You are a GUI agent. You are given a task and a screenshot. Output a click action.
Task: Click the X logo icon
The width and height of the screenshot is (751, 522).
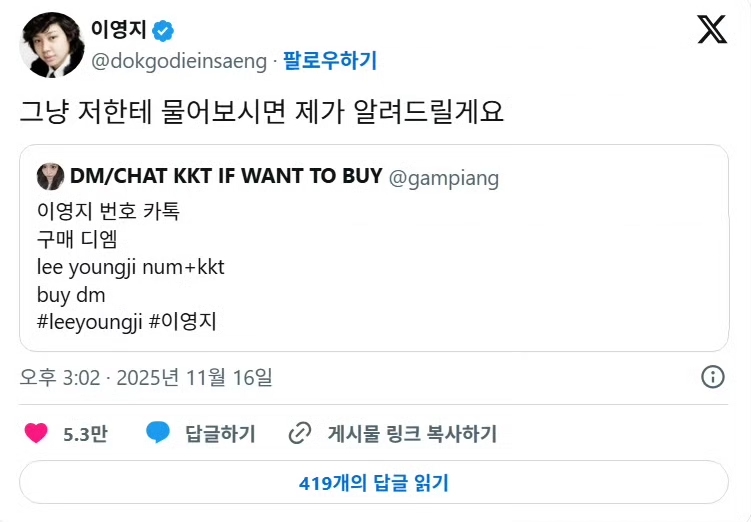712,31
